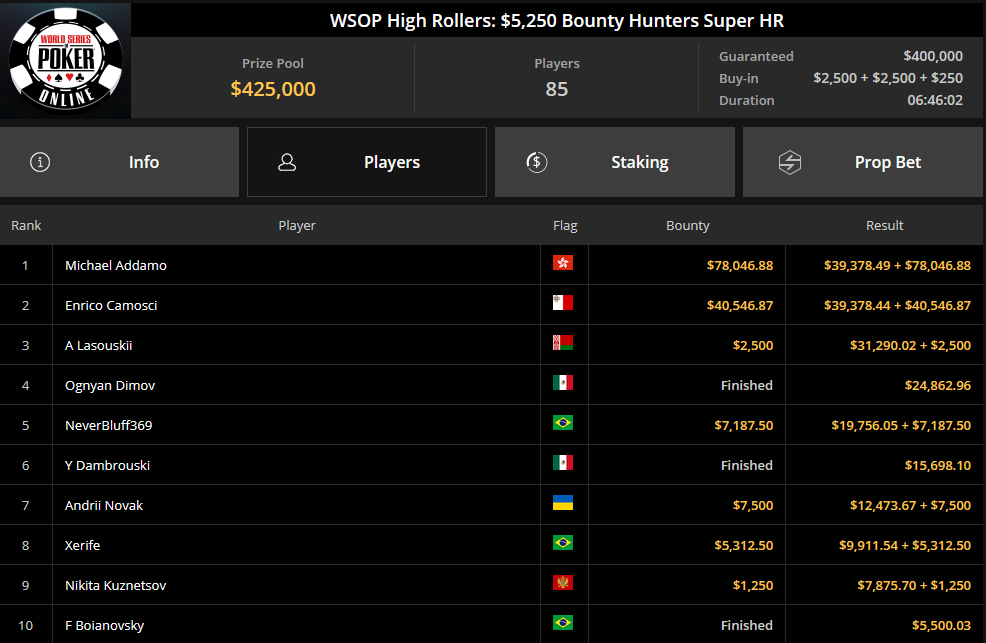Select player name F Boianovsky
986x643 pixels.
tap(104, 625)
